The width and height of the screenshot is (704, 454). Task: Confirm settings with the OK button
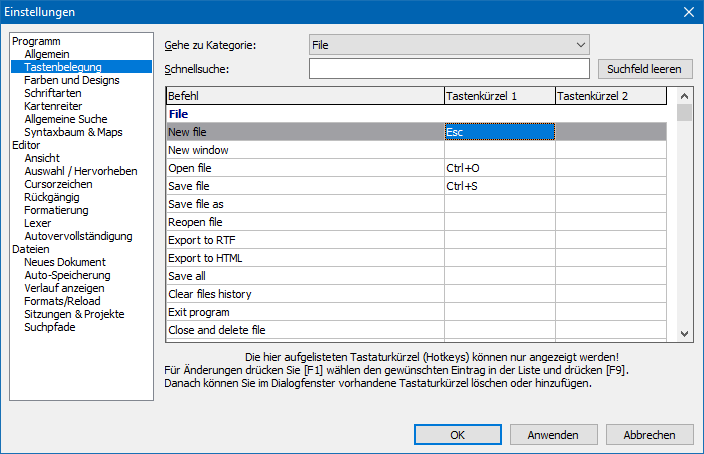tap(456, 435)
